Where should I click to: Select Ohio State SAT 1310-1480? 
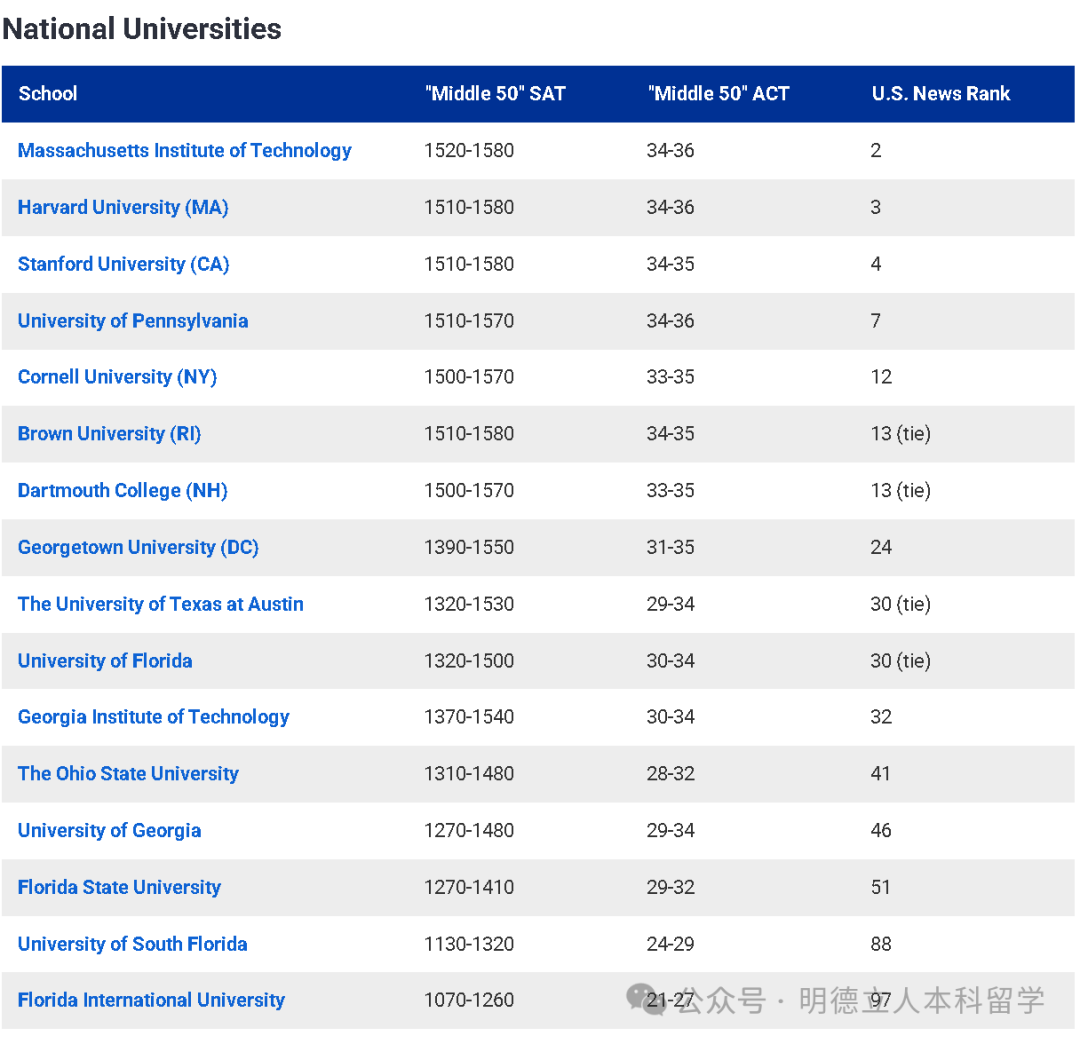tap(469, 773)
